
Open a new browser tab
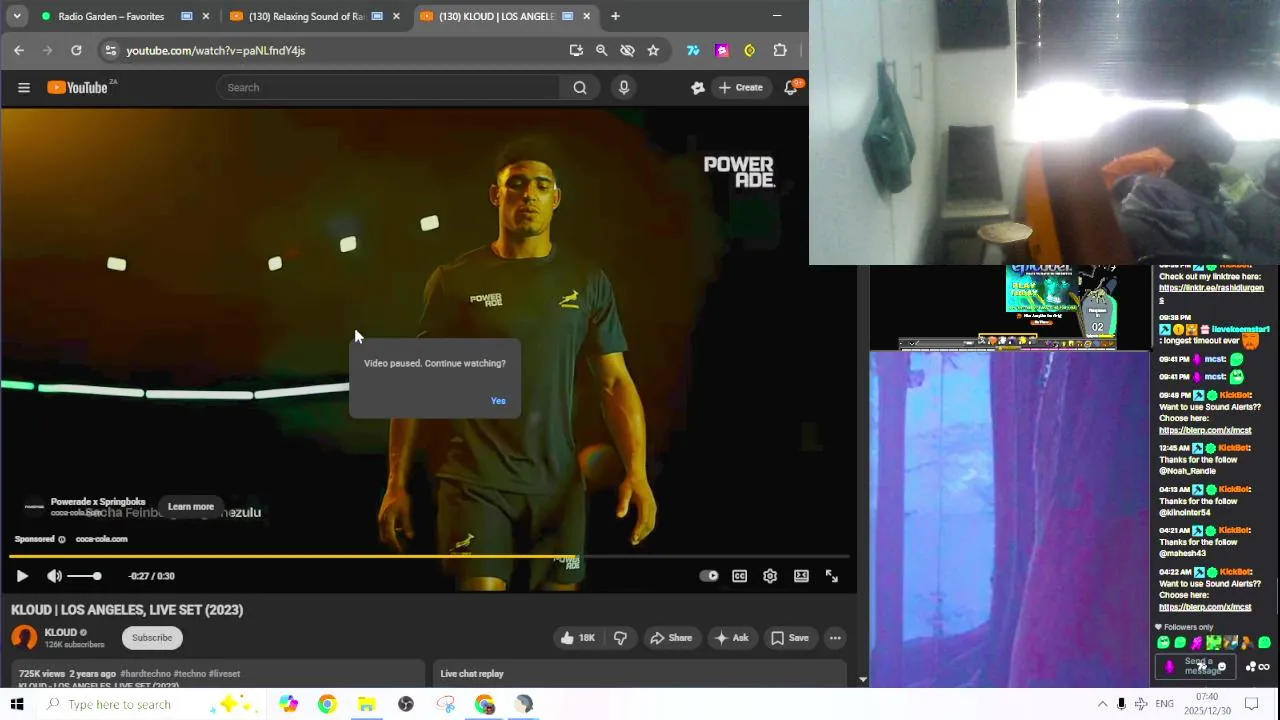coord(615,16)
